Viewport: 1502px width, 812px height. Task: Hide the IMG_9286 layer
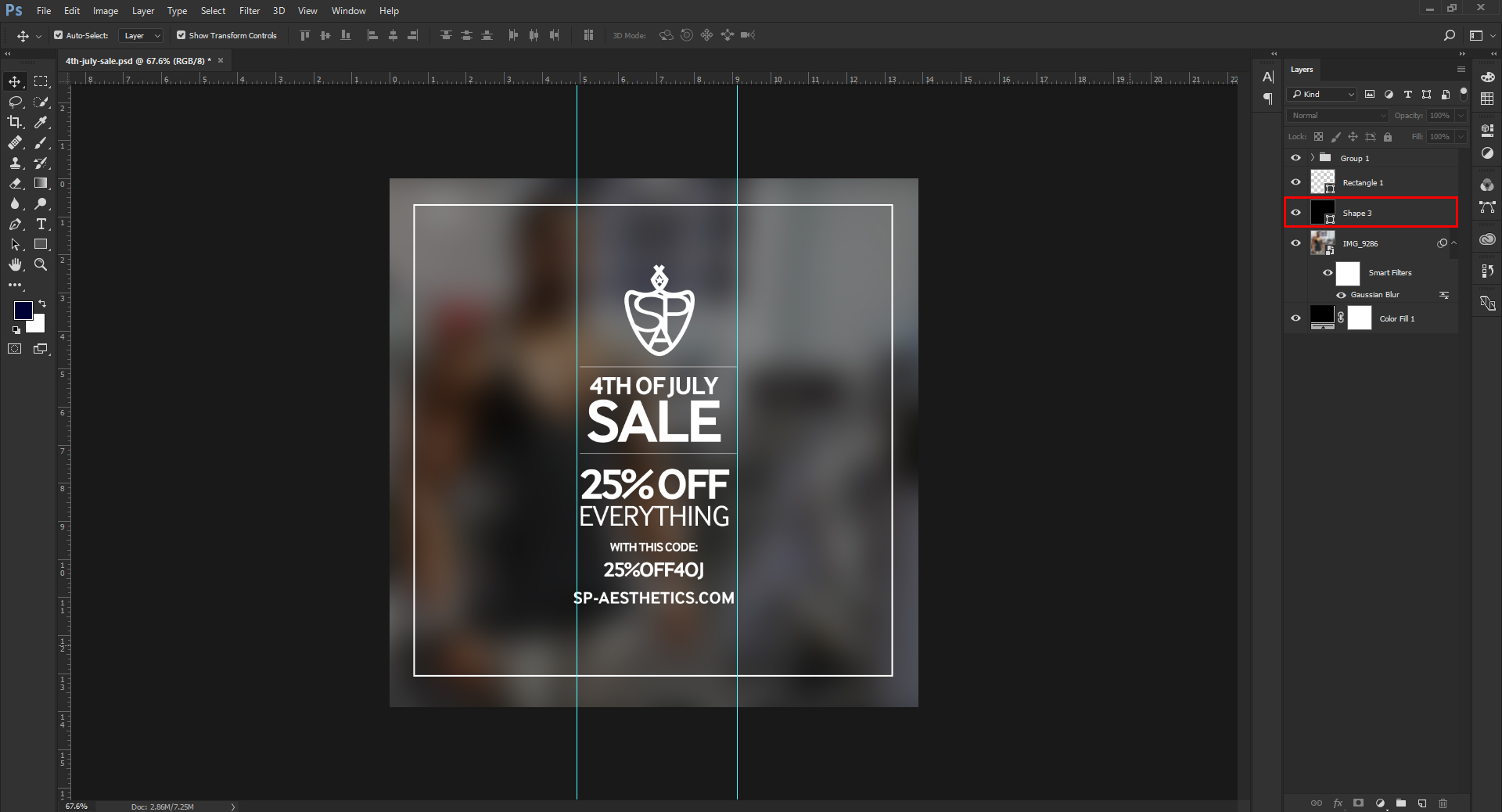pos(1295,243)
